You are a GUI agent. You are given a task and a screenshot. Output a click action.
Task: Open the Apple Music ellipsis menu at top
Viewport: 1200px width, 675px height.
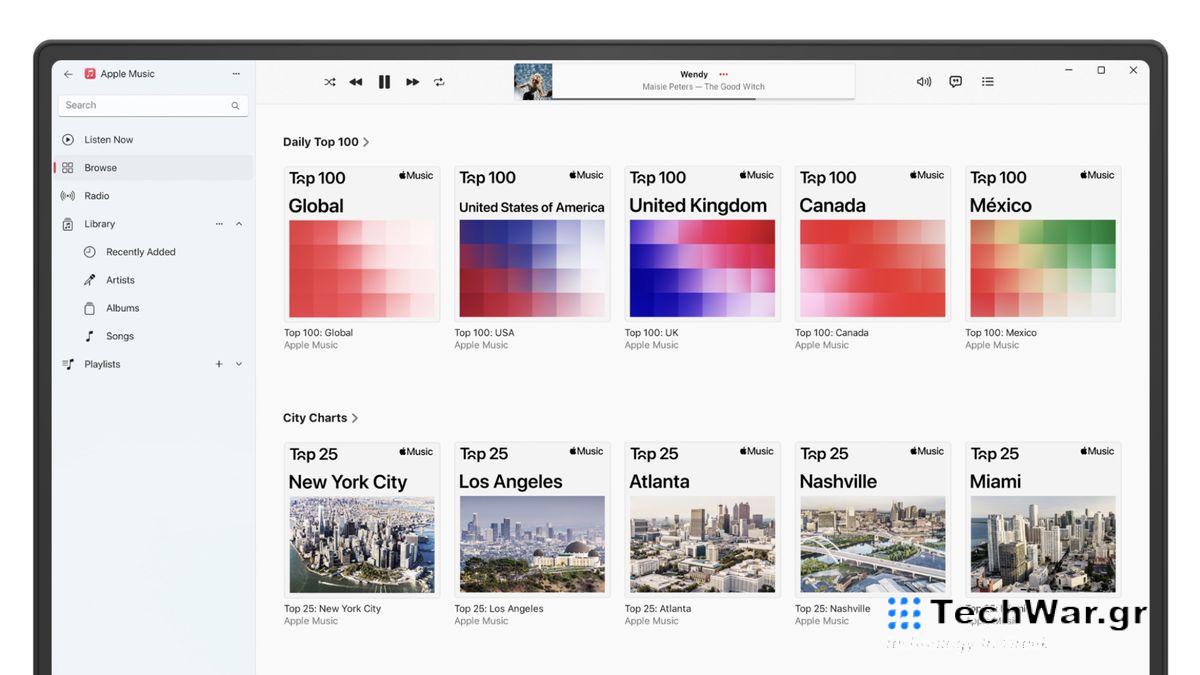[x=236, y=73]
